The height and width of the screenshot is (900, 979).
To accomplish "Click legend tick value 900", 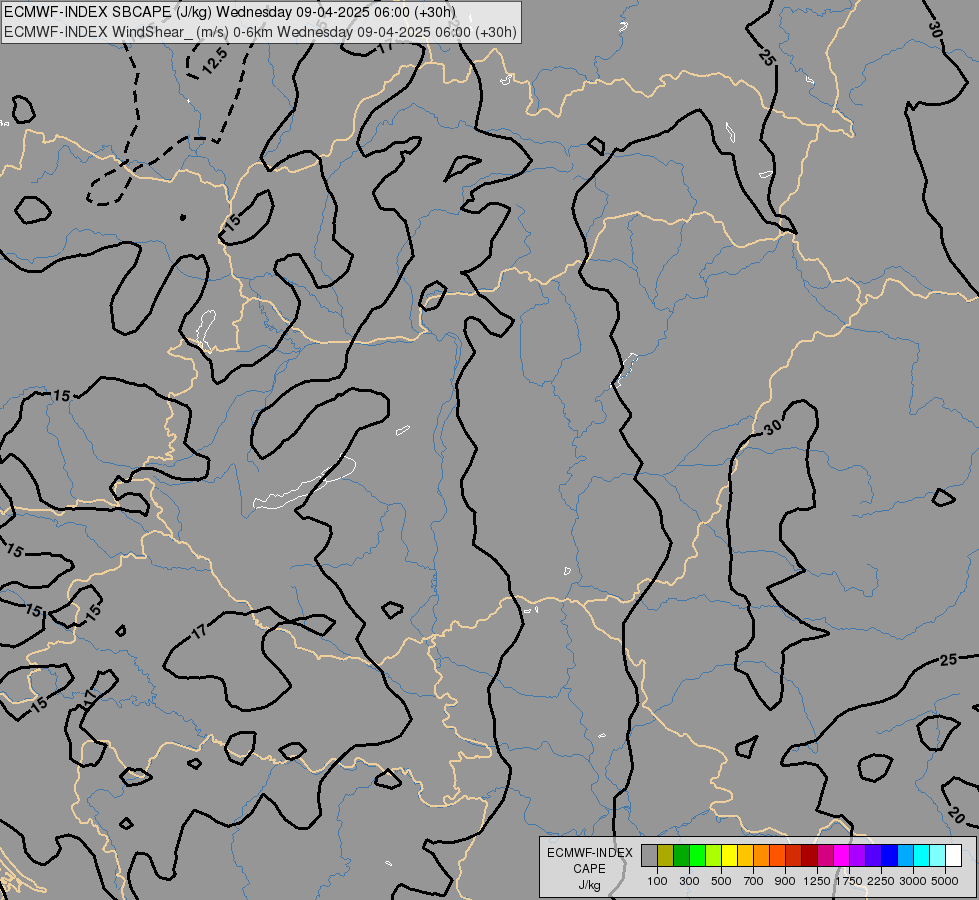I will 785,881.
